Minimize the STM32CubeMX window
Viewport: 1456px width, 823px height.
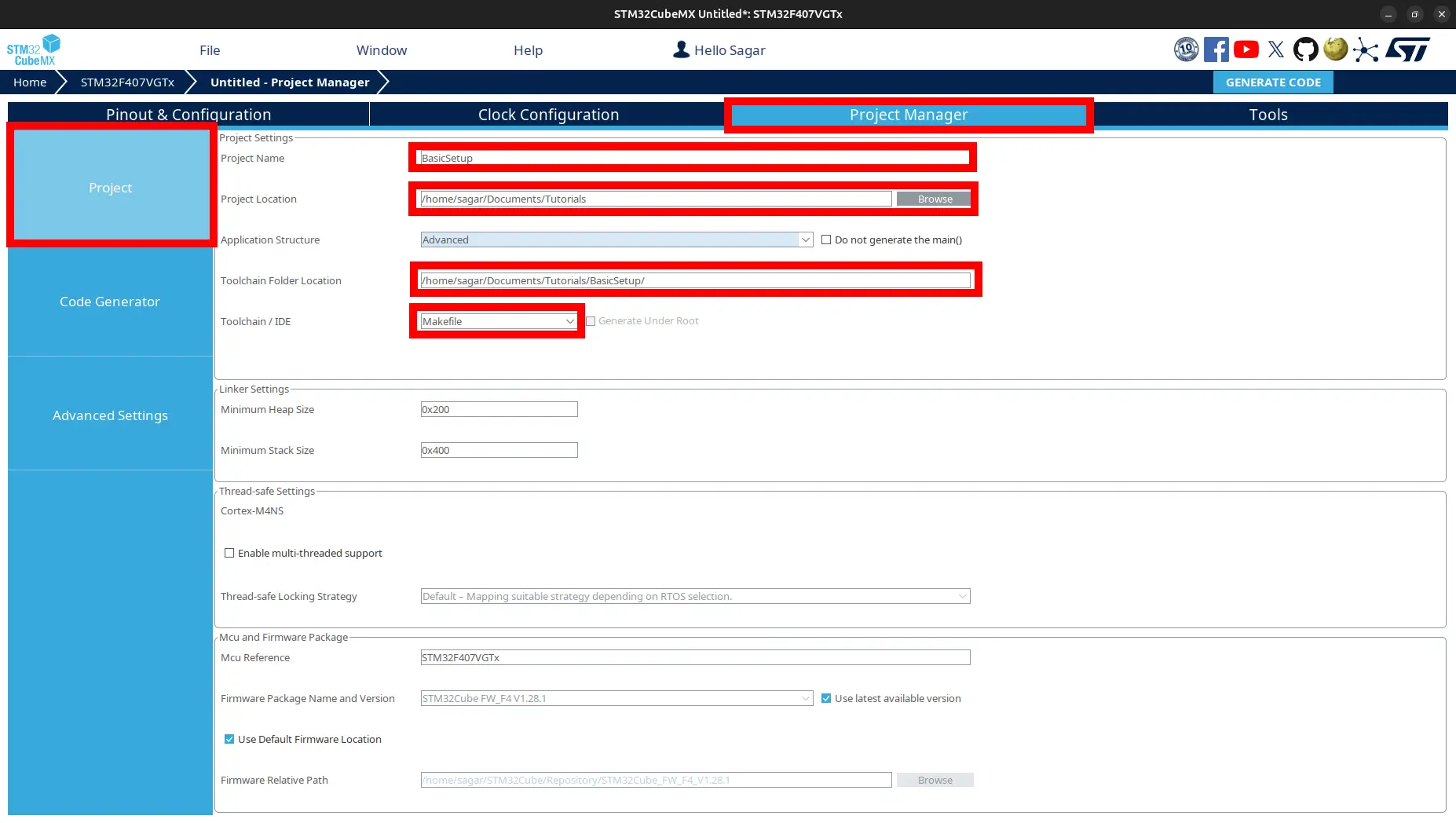pyautogui.click(x=1388, y=14)
